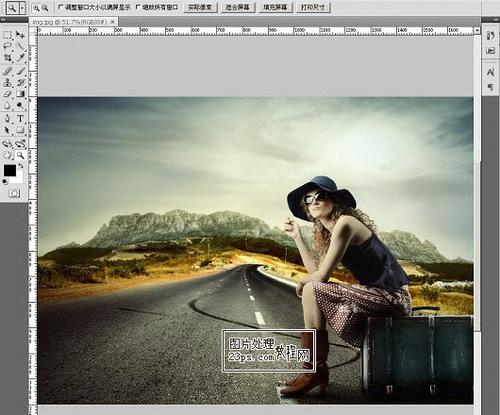Toggle Quick Mask mode icon
The height and width of the screenshot is (415, 500).
point(14,193)
